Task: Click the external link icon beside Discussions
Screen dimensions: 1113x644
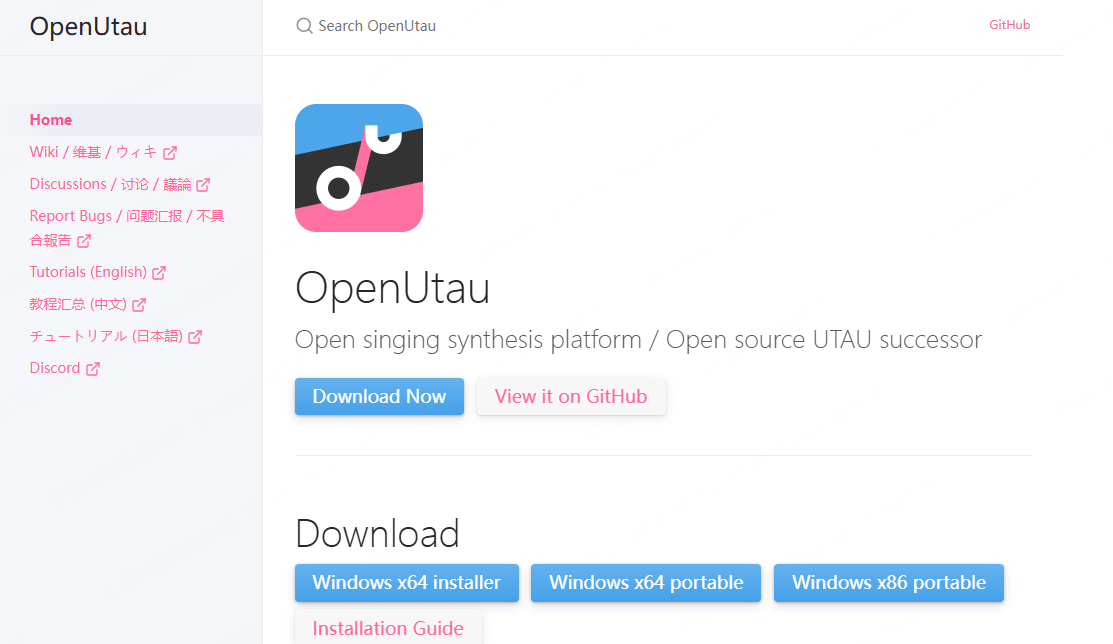Action: (203, 185)
